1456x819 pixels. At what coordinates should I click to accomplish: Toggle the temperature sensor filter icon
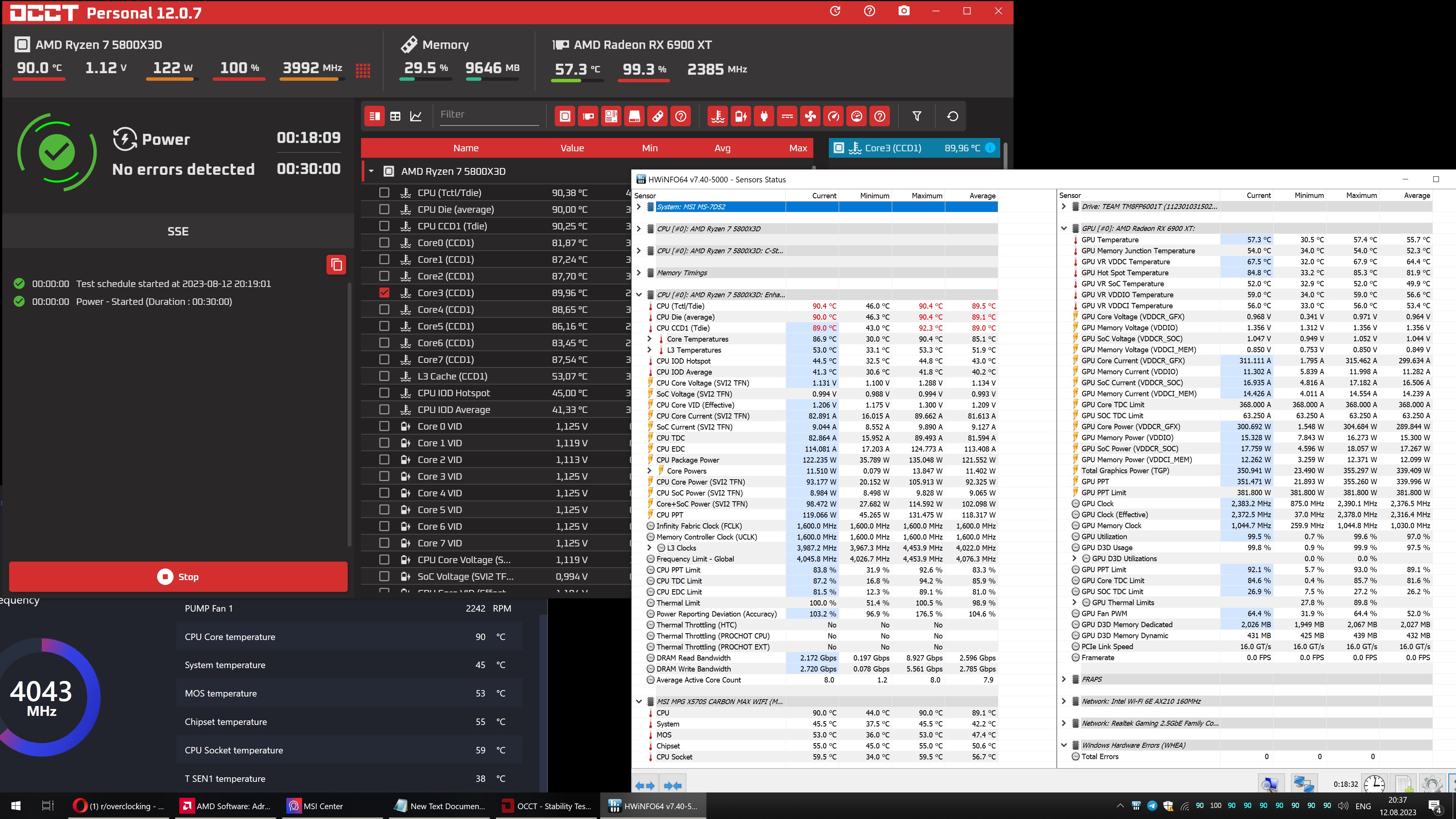(718, 116)
